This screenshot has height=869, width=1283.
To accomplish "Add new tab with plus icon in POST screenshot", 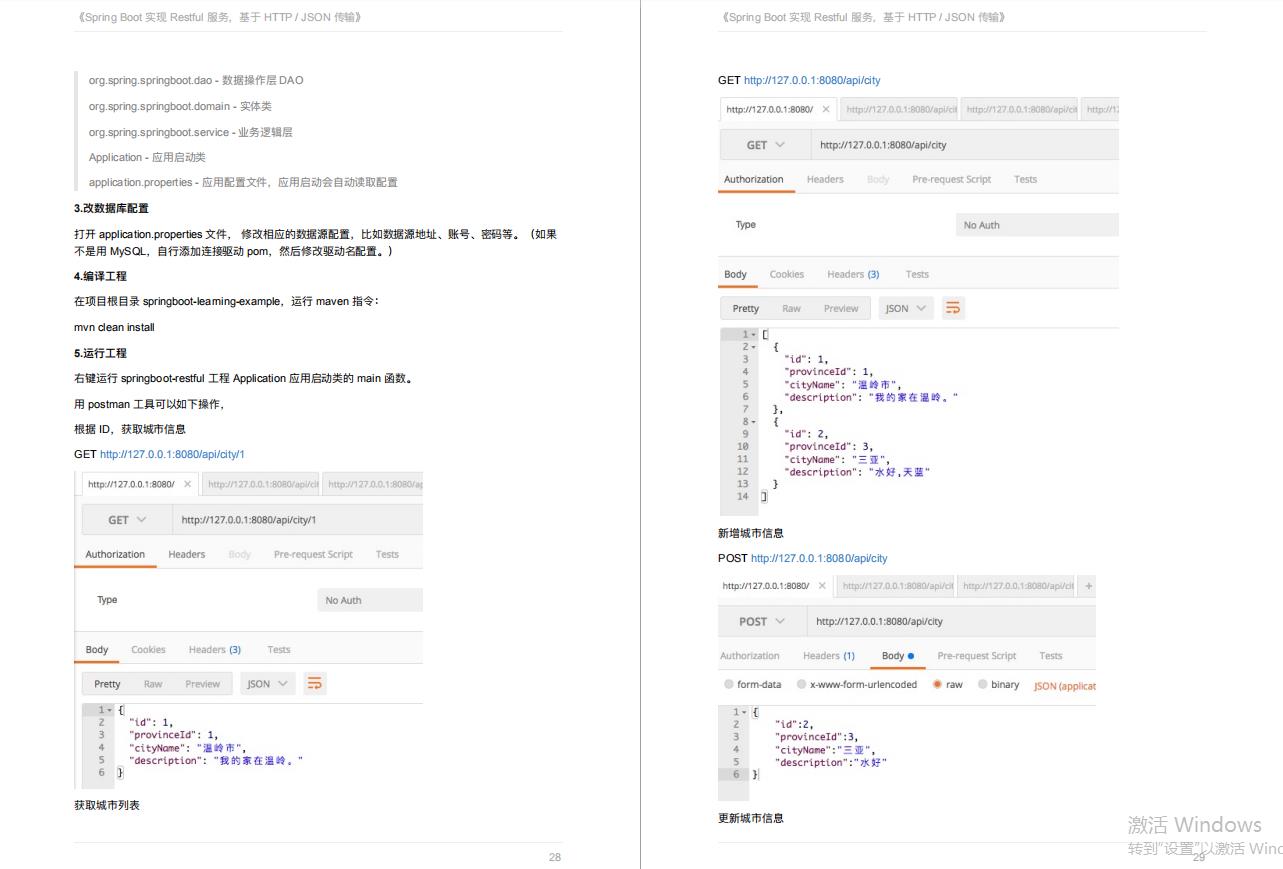I will coord(1089,586).
